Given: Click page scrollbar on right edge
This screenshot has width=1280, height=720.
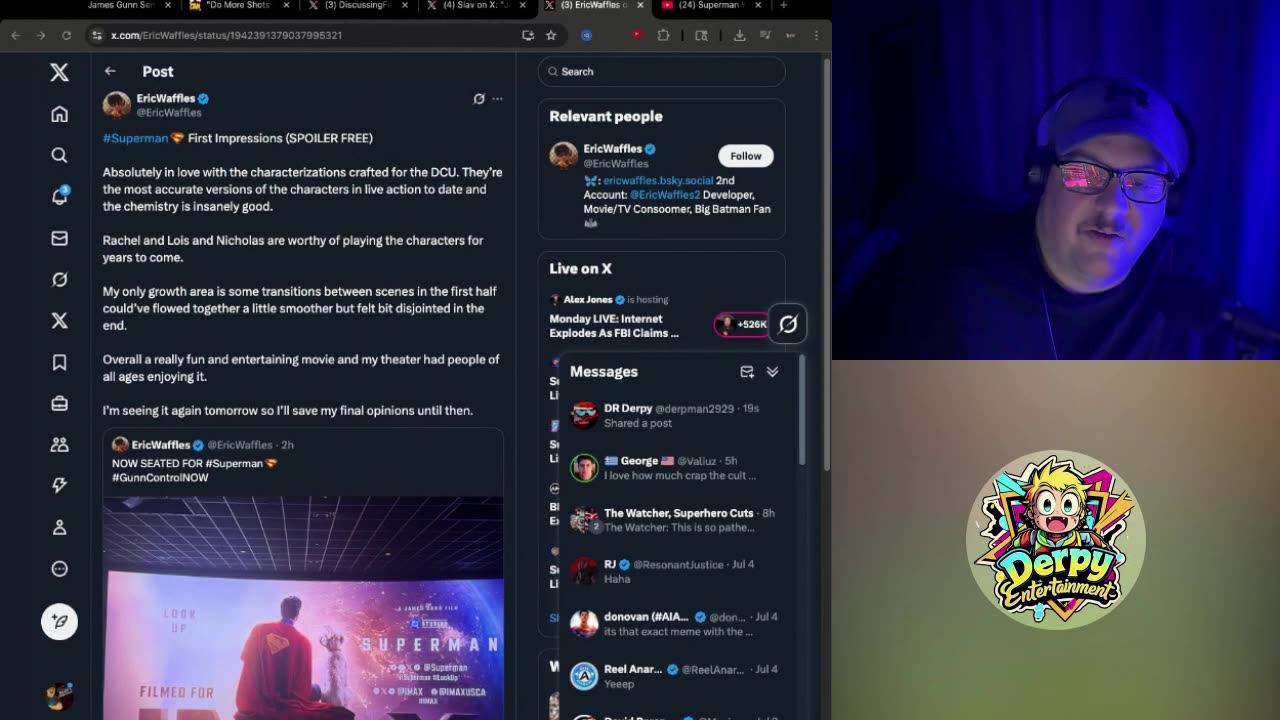Looking at the screenshot, I should click(x=827, y=265).
